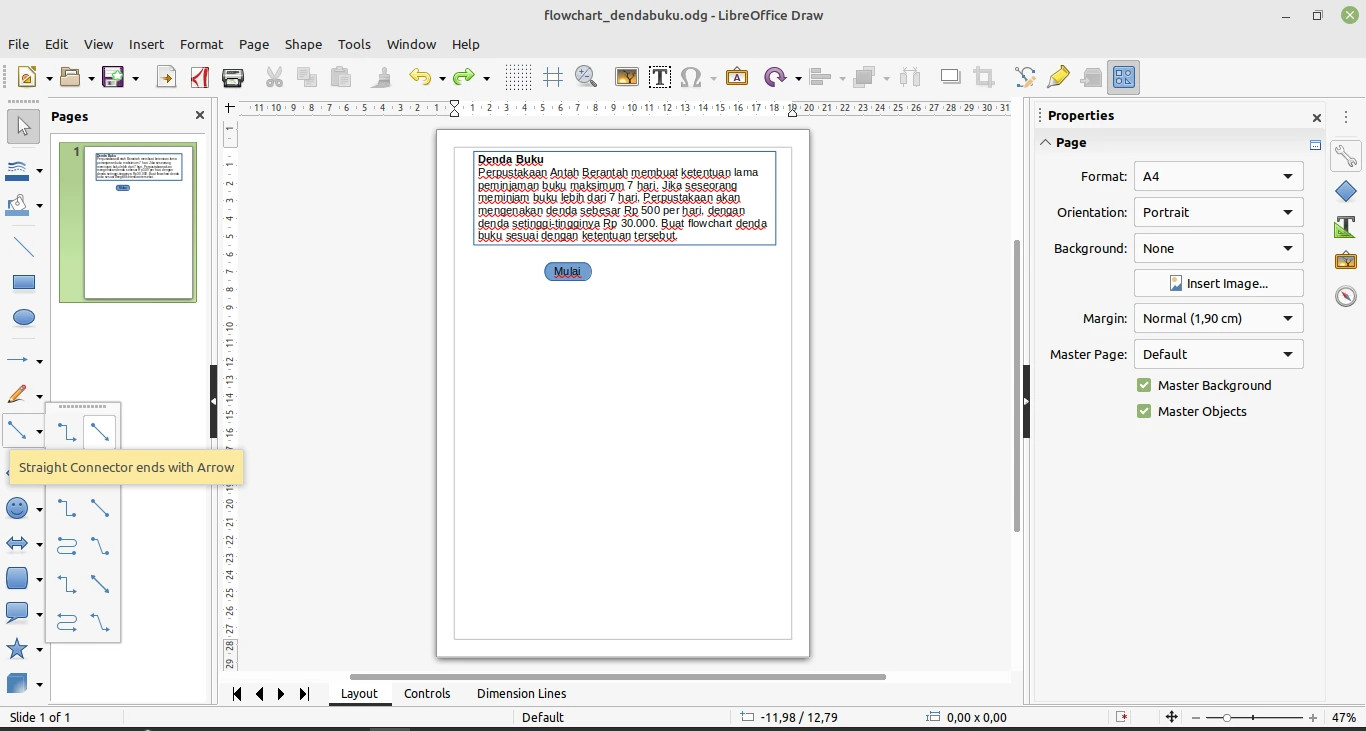Screen dimensions: 1366x731
Task: Insert a text box
Action: (659, 77)
